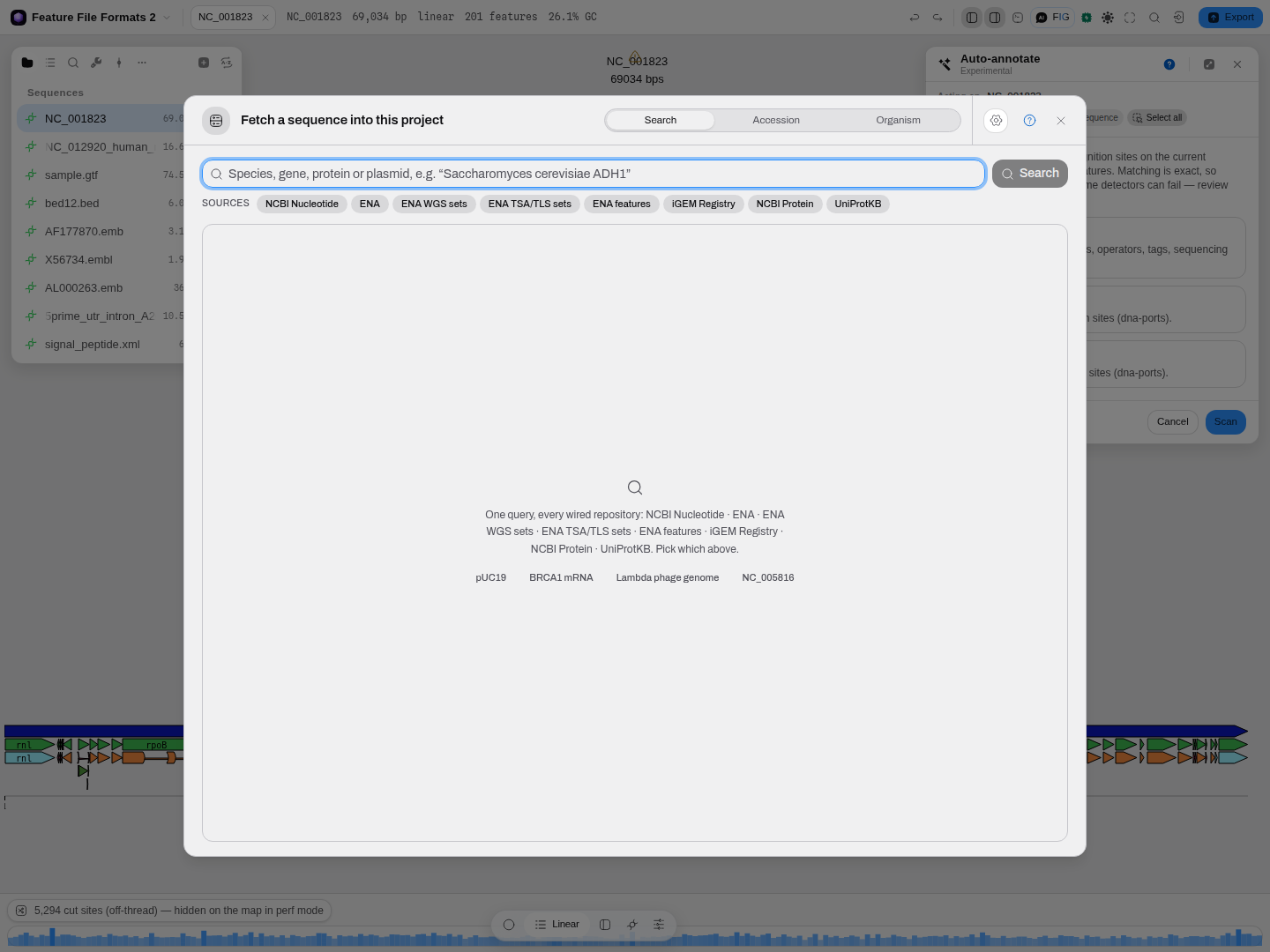1270x952 pixels.
Task: Open the wrench tools icon in sidebar
Action: pyautogui.click(x=96, y=63)
